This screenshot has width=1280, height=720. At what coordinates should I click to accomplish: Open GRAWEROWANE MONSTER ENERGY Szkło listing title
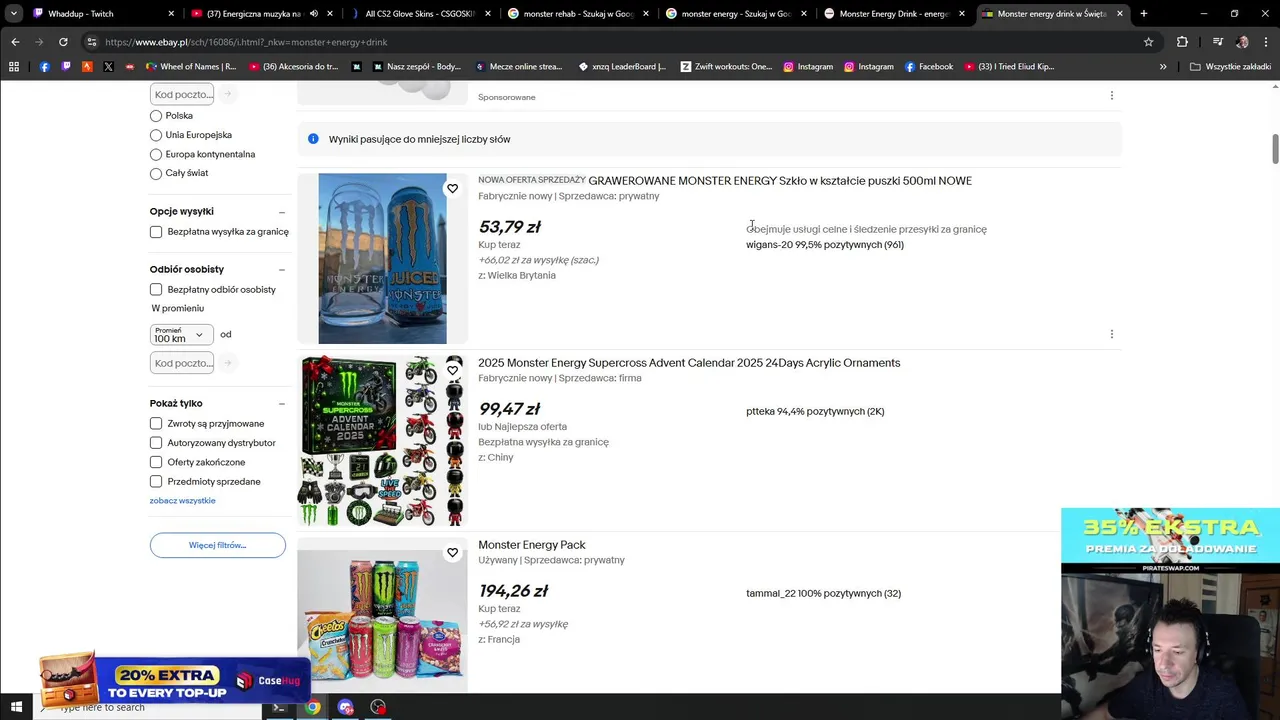point(780,181)
